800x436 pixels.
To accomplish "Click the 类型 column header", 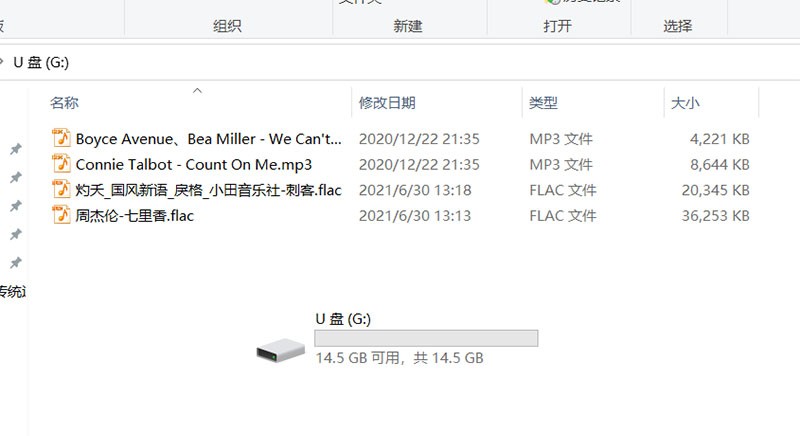I will [543, 102].
